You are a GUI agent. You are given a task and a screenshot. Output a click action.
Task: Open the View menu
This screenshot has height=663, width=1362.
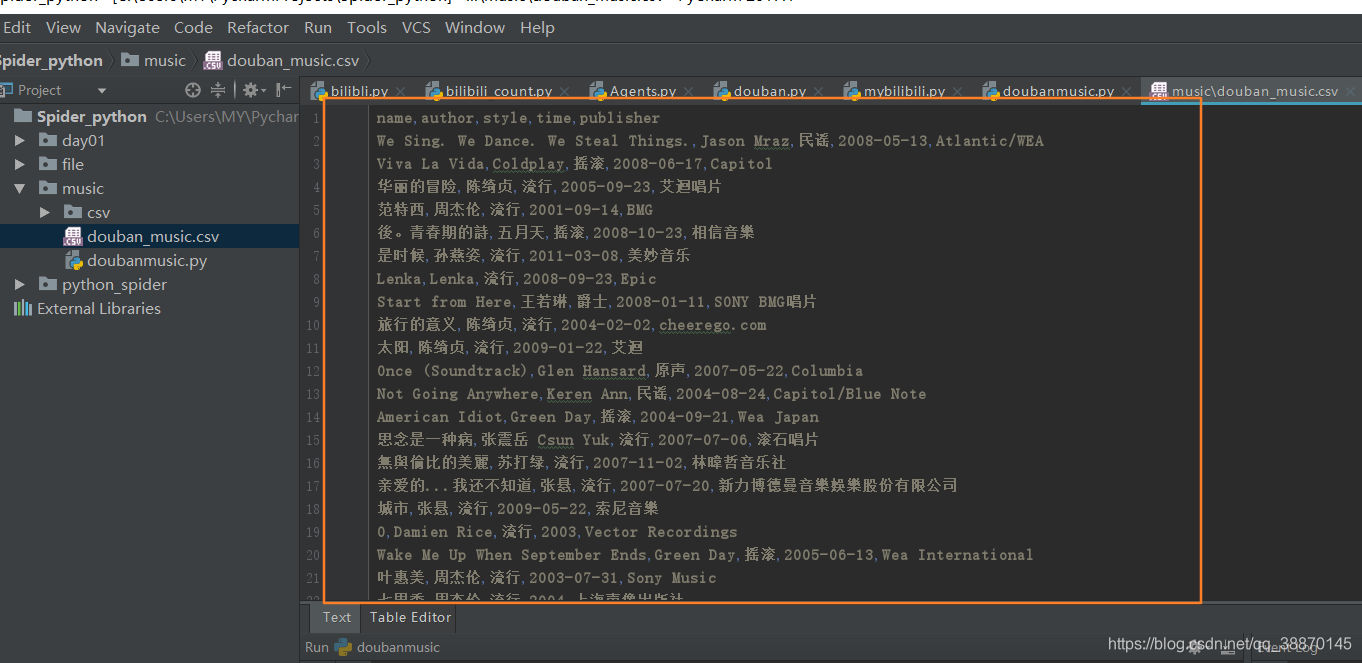(63, 27)
